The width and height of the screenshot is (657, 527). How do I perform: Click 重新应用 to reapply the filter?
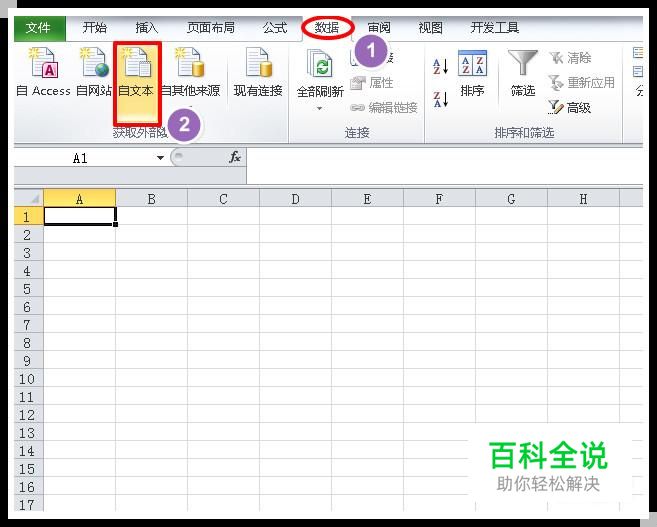[x=582, y=83]
